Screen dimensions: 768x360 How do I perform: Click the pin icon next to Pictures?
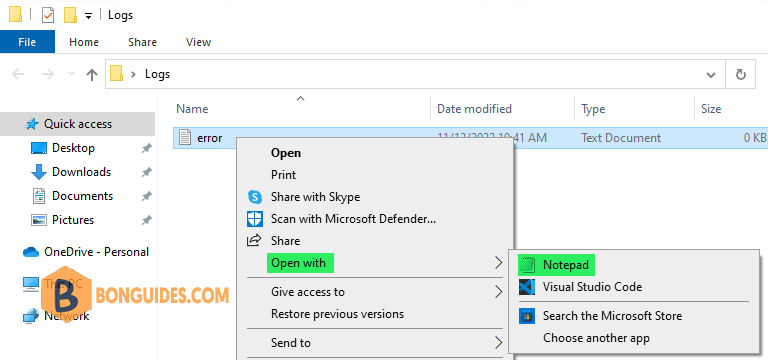click(146, 220)
